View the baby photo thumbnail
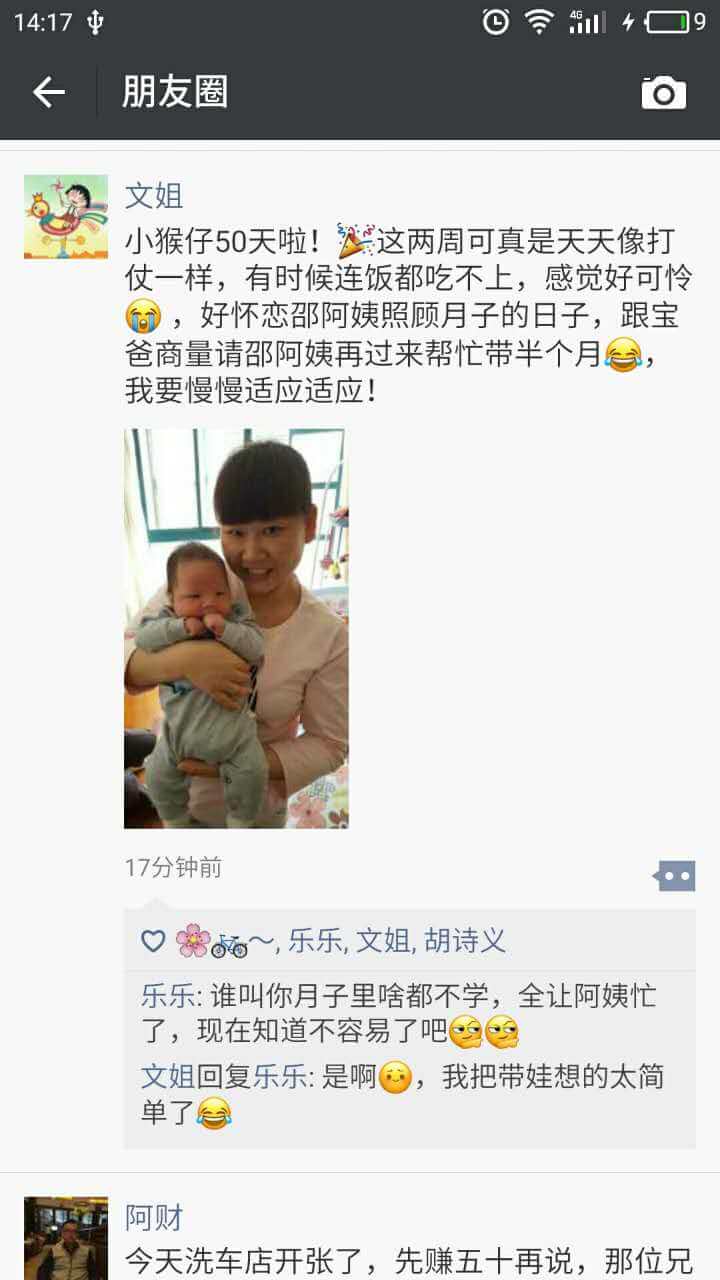 point(236,629)
